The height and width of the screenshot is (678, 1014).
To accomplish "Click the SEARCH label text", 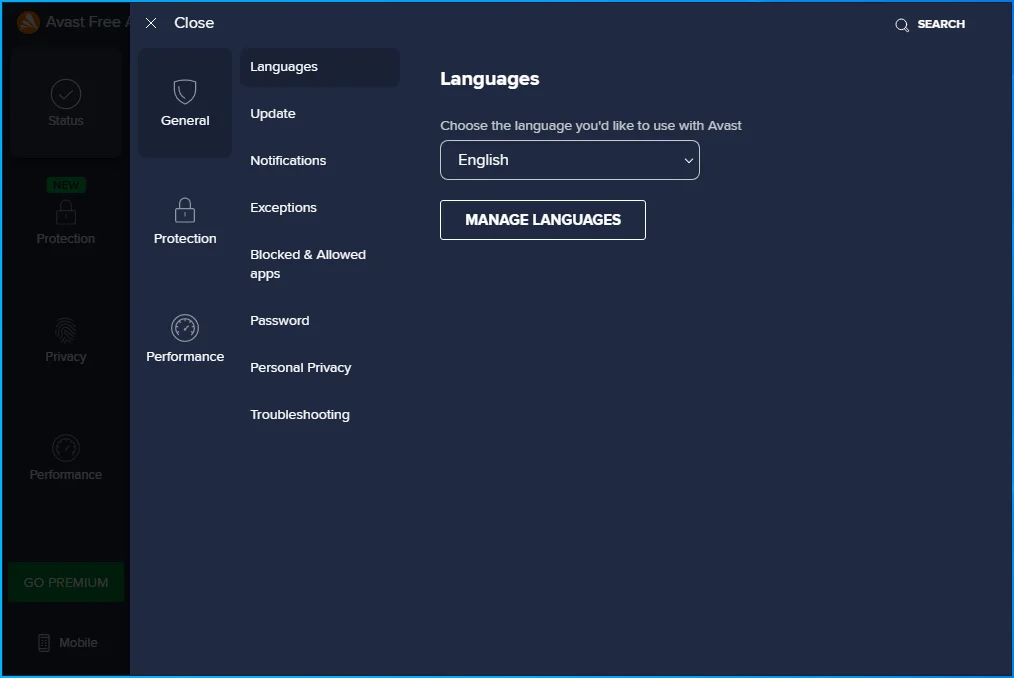I will click(941, 24).
